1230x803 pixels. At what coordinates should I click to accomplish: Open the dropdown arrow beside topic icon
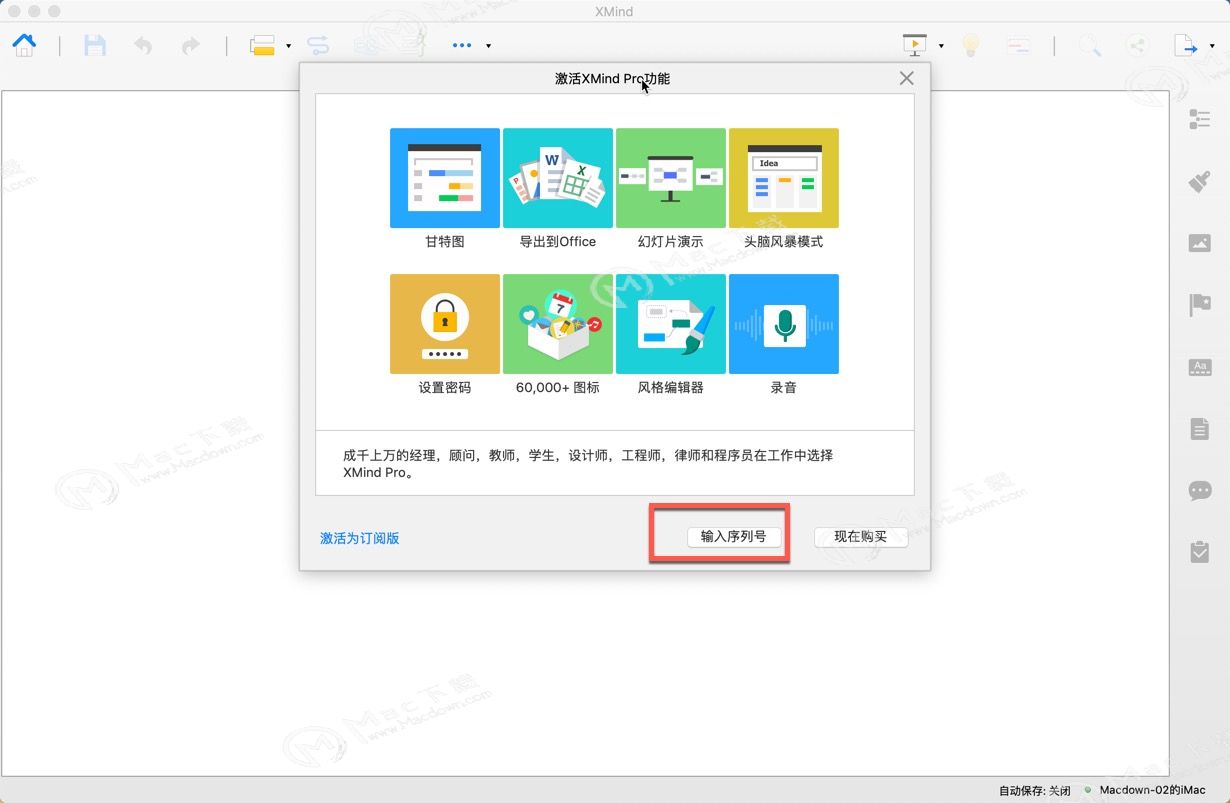coord(288,46)
